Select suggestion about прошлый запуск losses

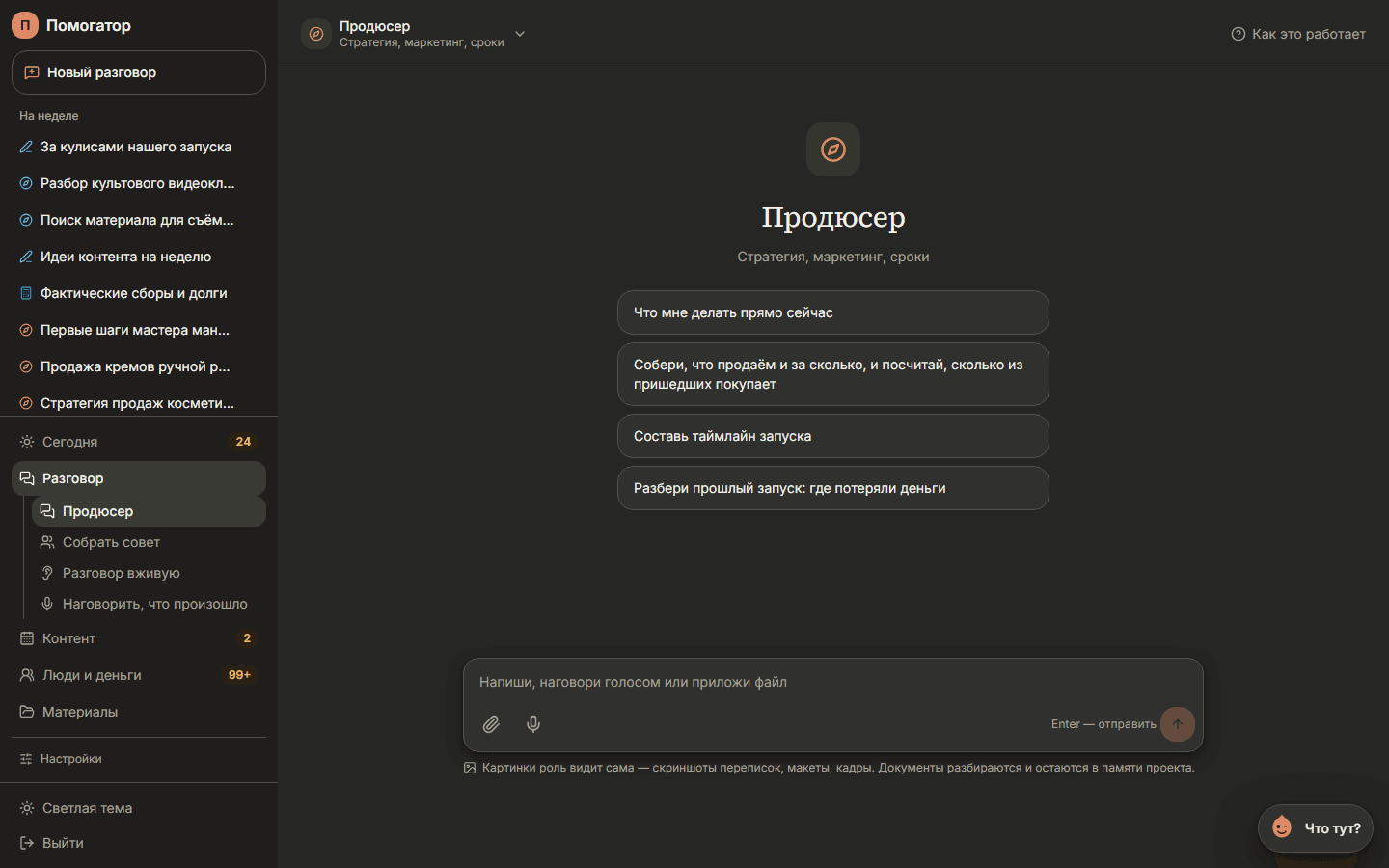(833, 488)
